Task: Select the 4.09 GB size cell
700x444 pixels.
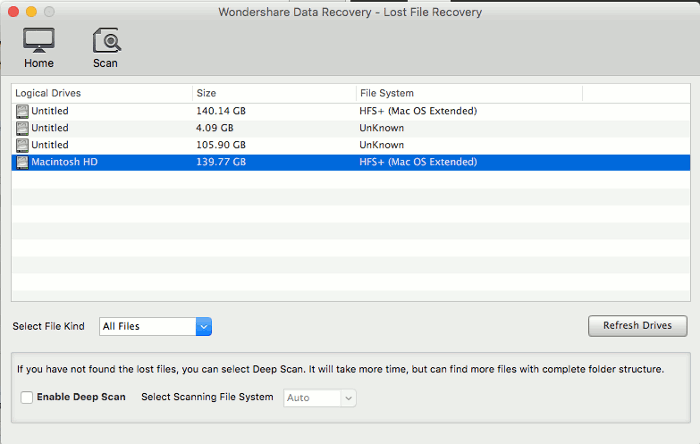Action: pyautogui.click(x=215, y=128)
